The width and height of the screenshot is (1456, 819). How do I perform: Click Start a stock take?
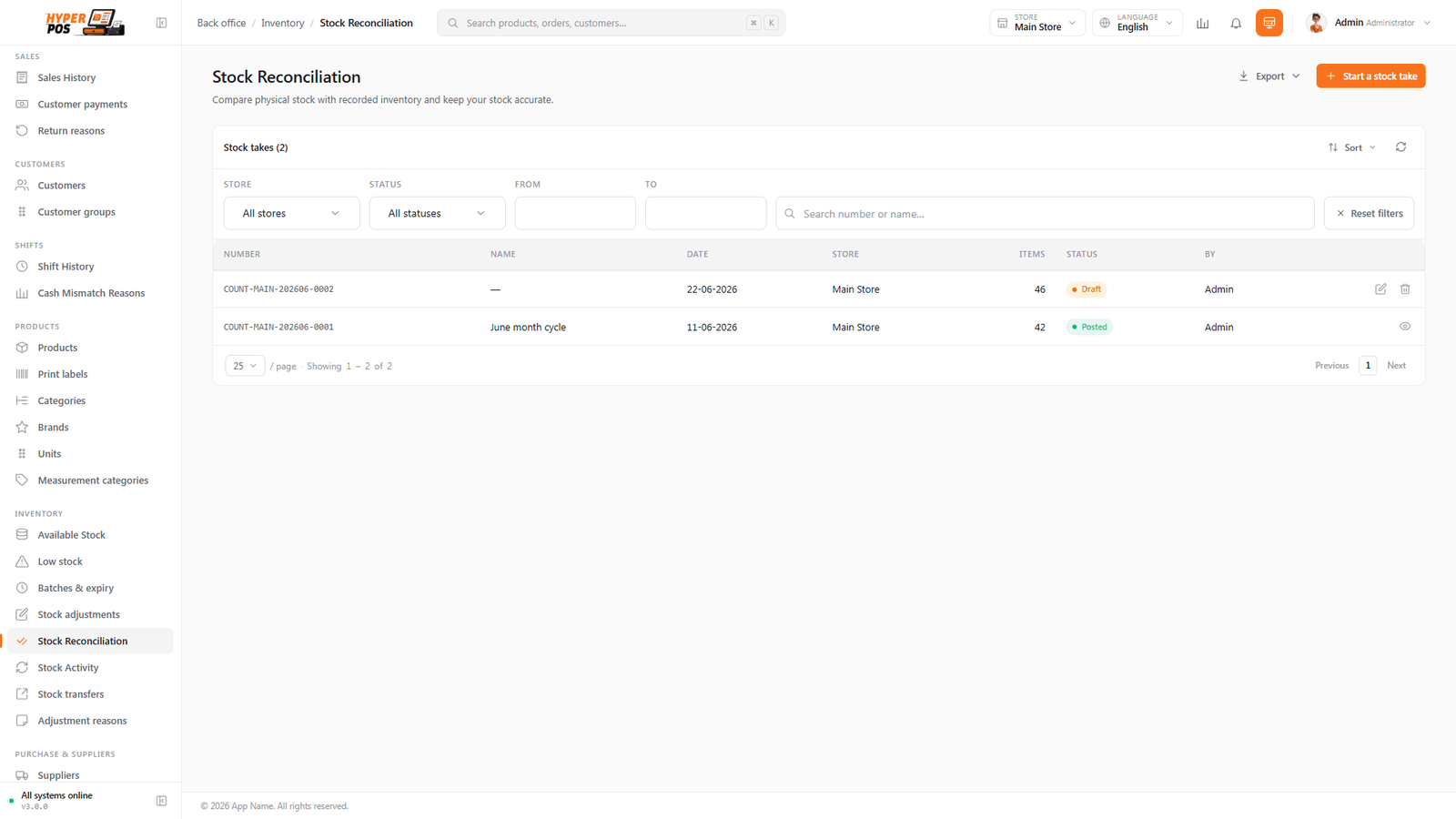tap(1370, 76)
